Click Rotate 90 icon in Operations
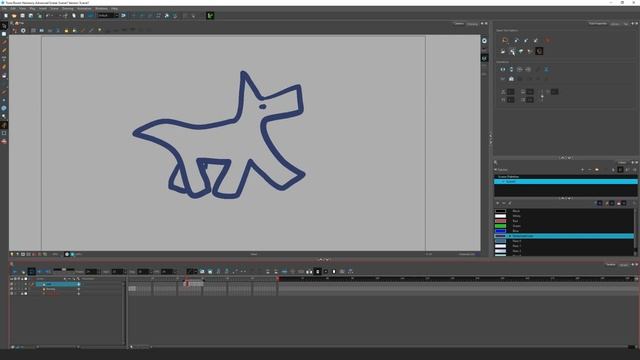Image resolution: width=640 pixels, height=360 pixels. coord(520,69)
